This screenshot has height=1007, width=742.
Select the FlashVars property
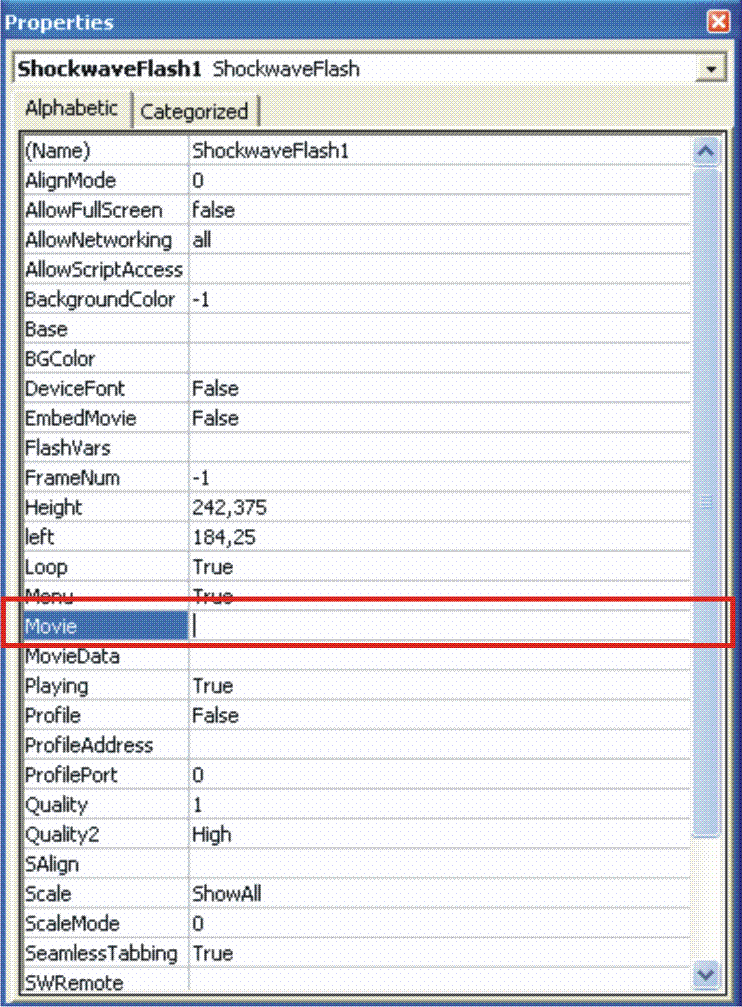(105, 448)
